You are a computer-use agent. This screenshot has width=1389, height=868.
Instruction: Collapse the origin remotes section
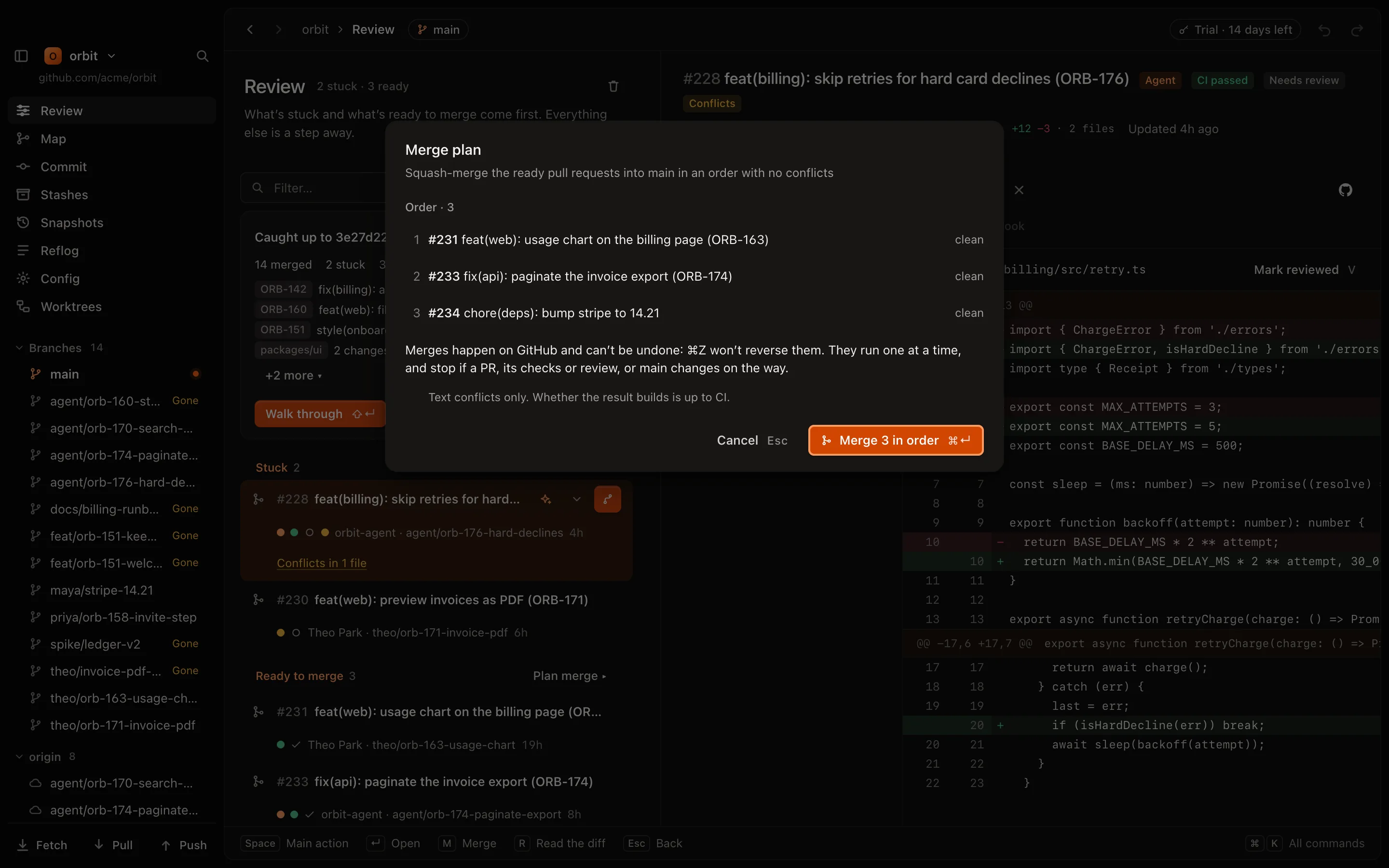click(19, 757)
